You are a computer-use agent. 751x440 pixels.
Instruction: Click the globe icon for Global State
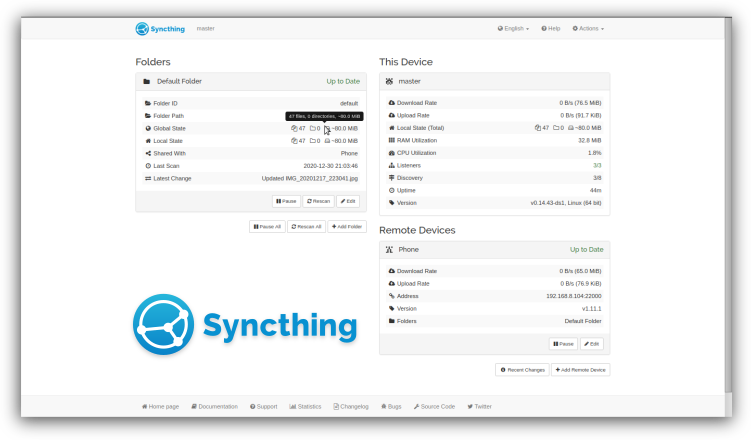(x=148, y=128)
